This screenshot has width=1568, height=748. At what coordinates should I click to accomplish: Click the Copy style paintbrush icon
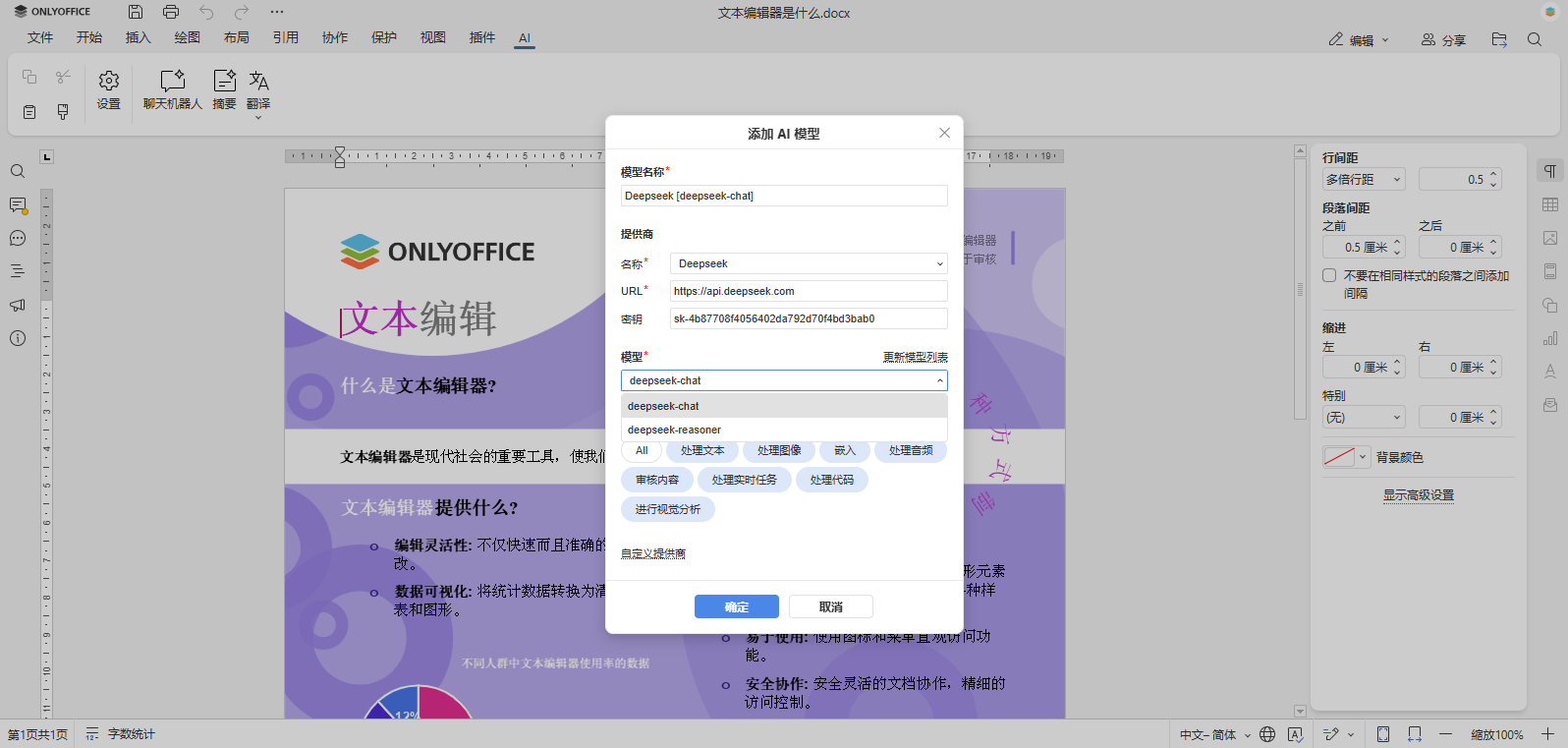click(63, 112)
